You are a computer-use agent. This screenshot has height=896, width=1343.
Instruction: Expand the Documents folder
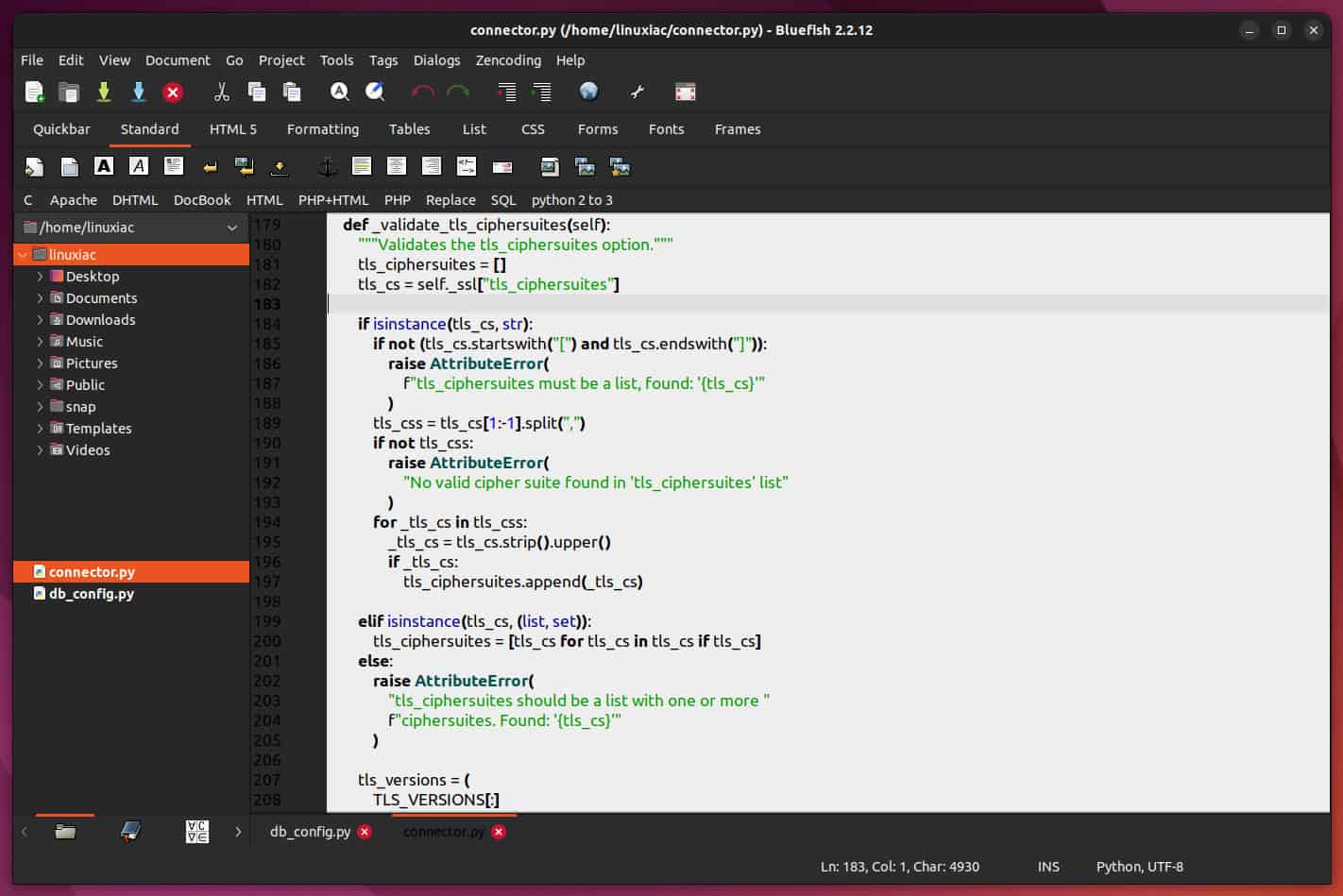[x=38, y=297]
